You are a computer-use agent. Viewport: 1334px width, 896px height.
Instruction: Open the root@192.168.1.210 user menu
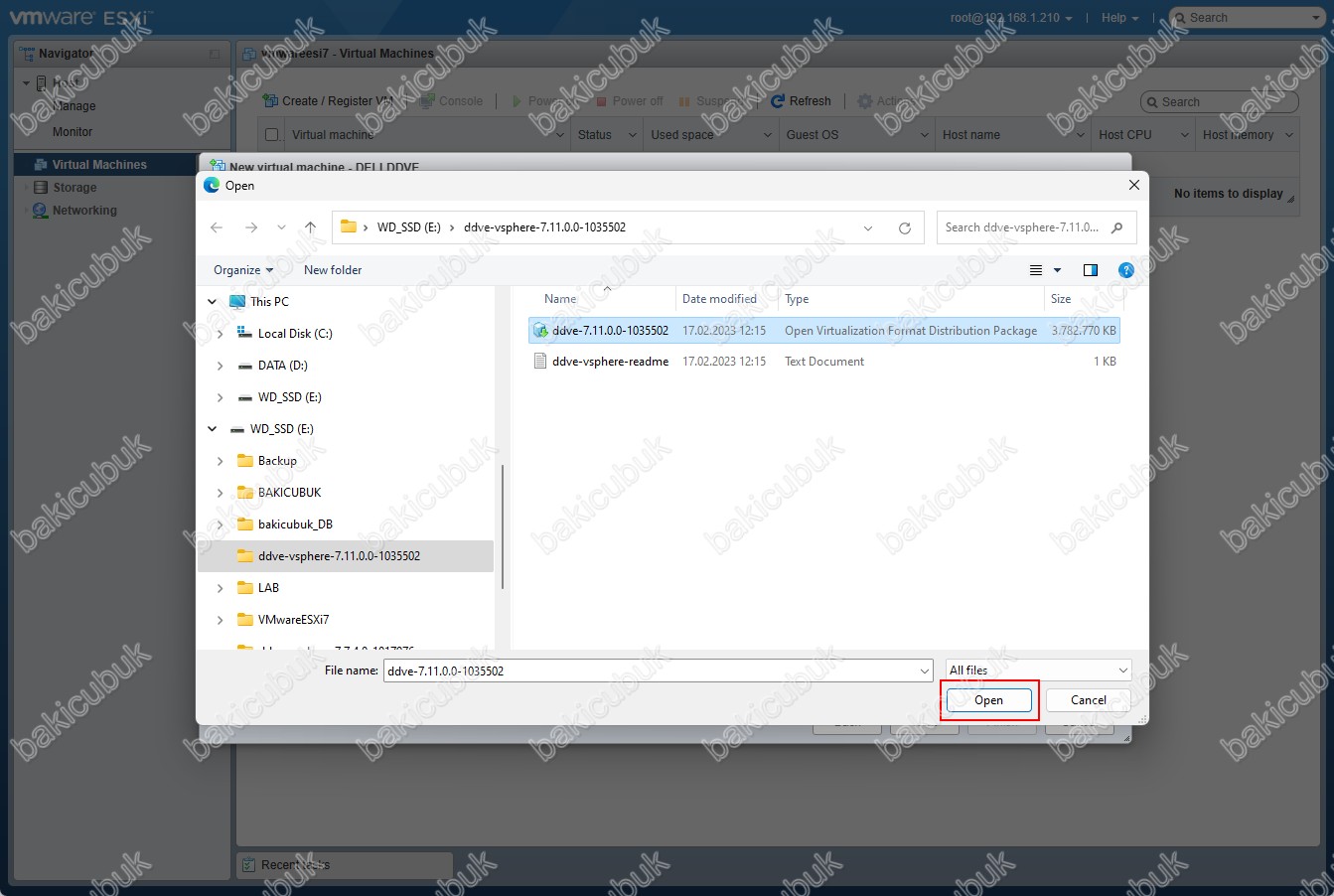(1010, 18)
